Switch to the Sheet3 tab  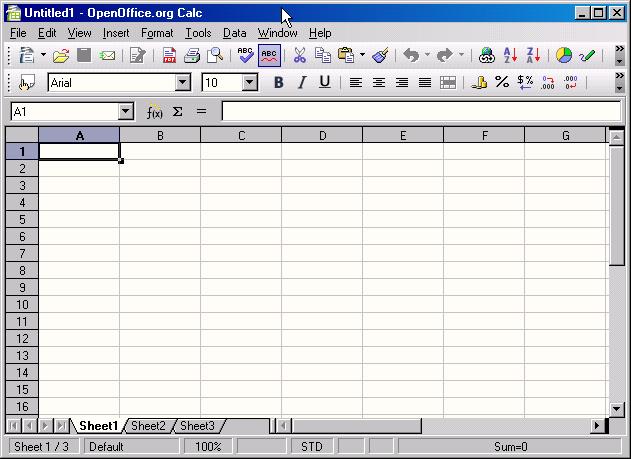(x=197, y=426)
